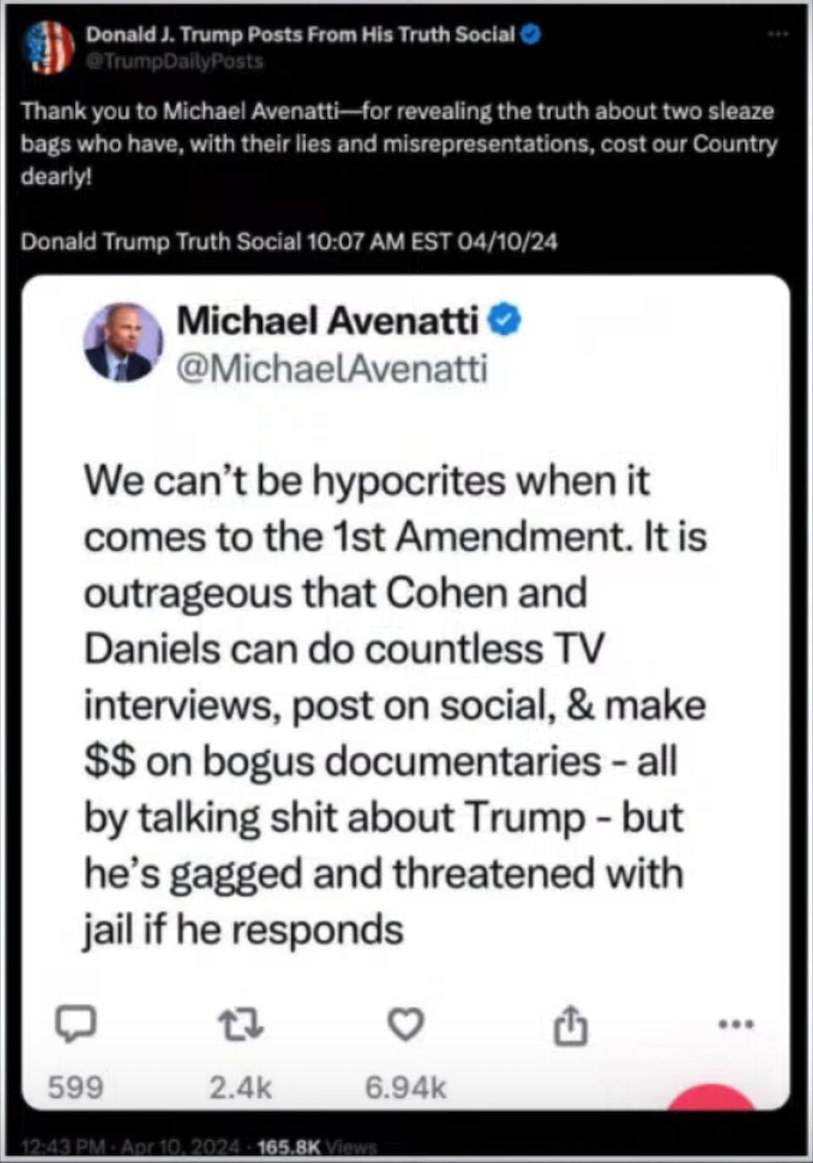Open embedded tweet's three-dot menu
The image size is (813, 1163).
coord(737,1024)
